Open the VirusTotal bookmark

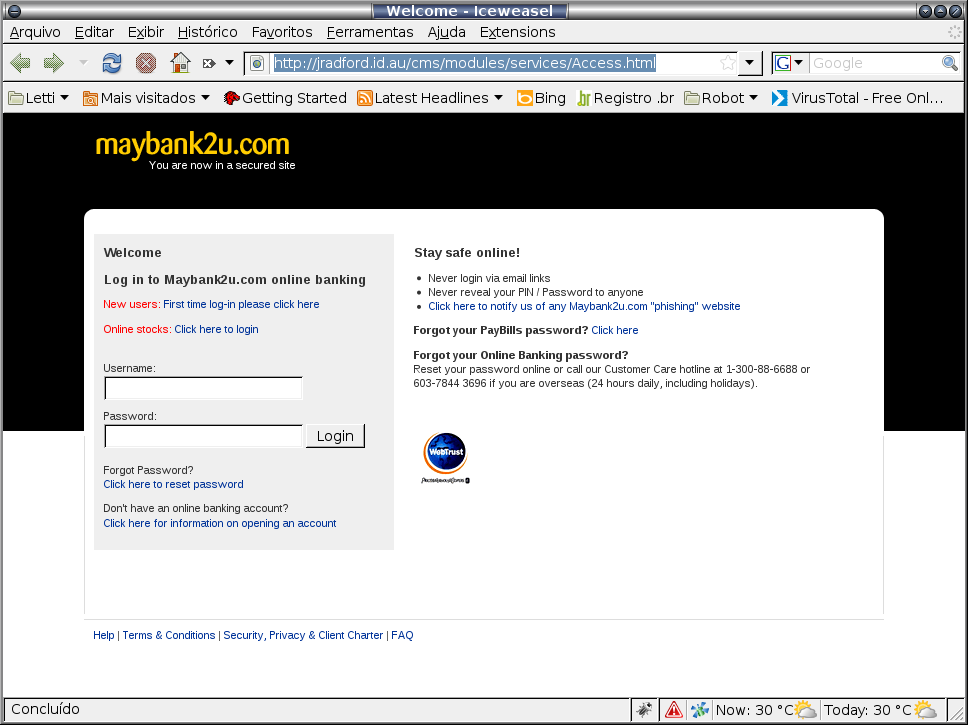pyautogui.click(x=858, y=98)
